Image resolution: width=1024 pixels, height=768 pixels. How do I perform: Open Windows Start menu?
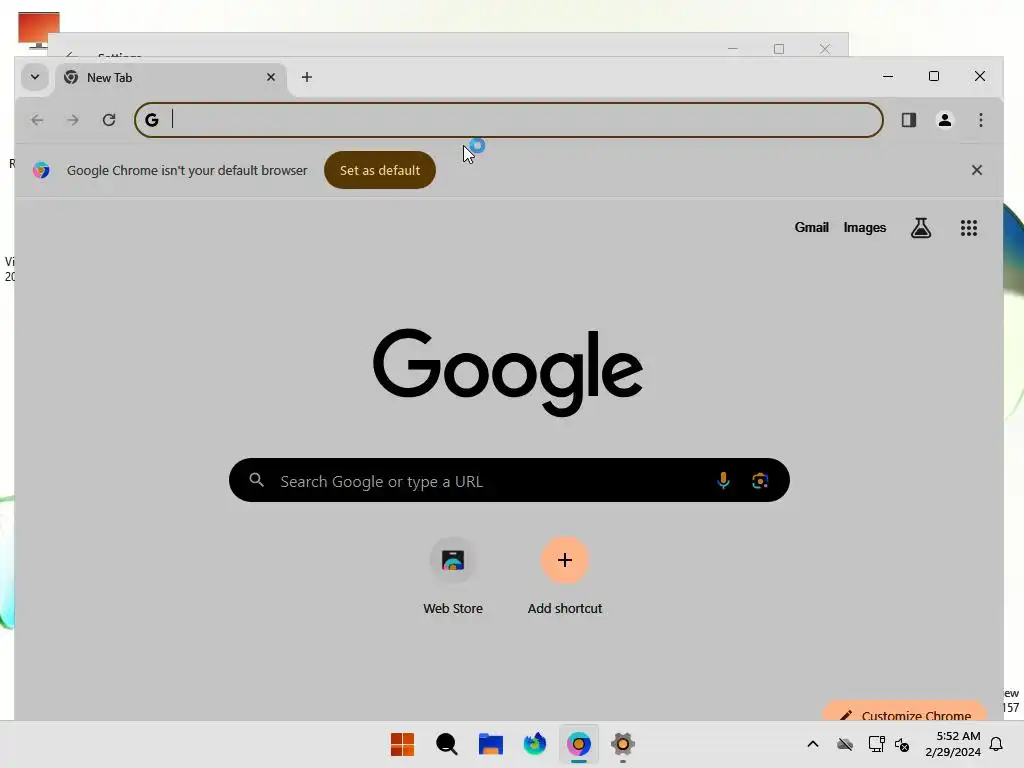click(402, 744)
